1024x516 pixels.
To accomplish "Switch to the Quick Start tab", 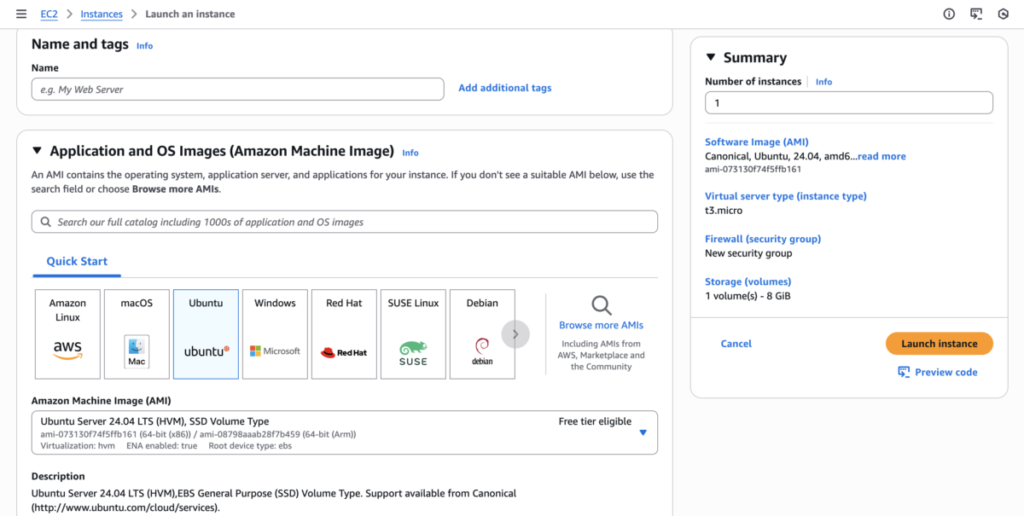I will [77, 262].
